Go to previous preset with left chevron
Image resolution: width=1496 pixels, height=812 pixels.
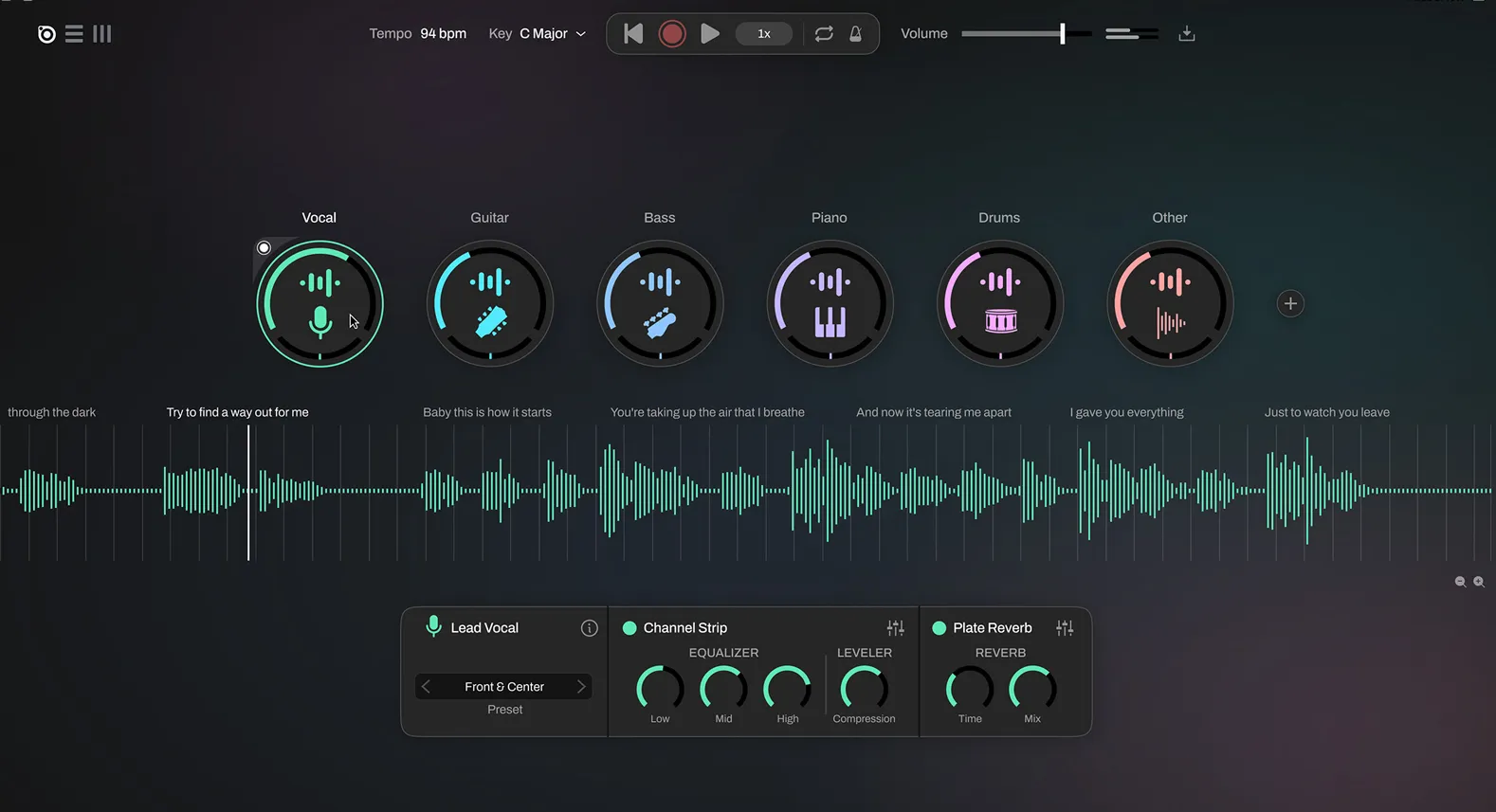pyautogui.click(x=427, y=687)
